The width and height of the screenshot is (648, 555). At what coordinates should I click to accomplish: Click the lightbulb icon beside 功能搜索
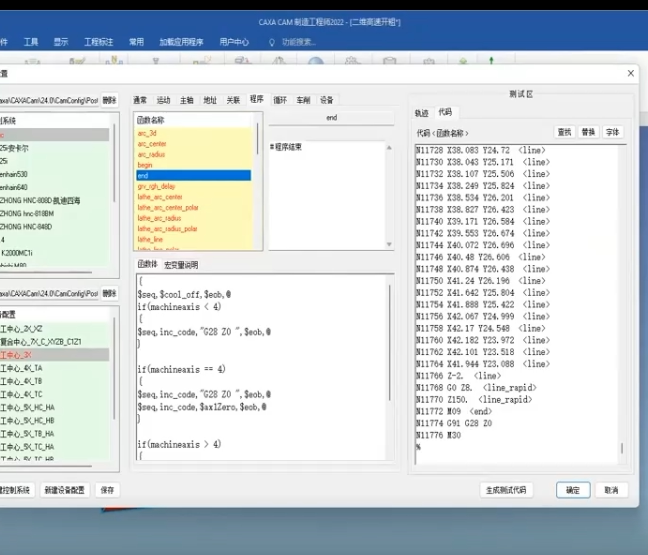pos(272,42)
